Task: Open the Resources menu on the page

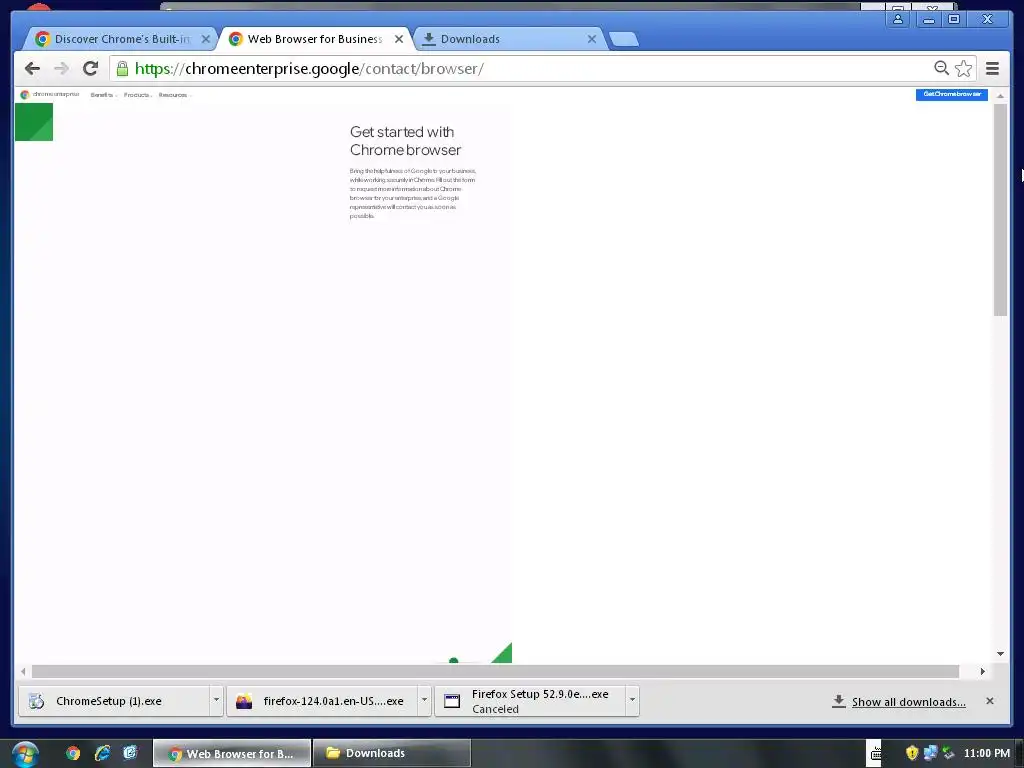Action: pos(174,95)
